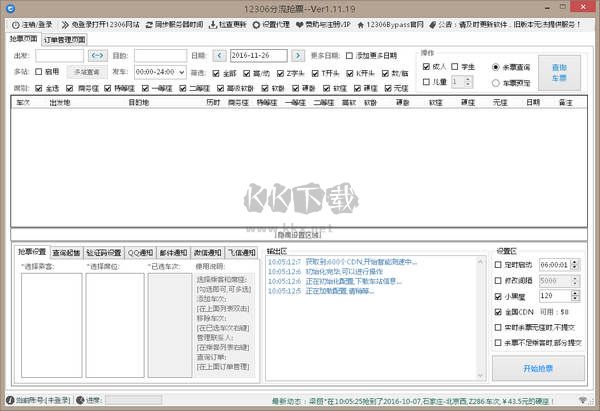Enable 余票不足乘客时部分提交 checkbox
600x411 pixels.
tap(498, 342)
